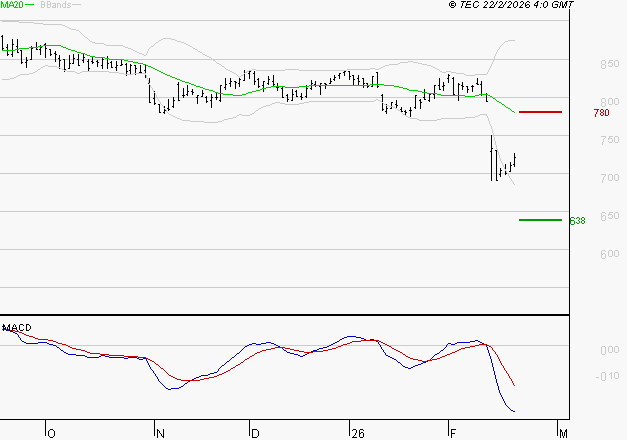Click the 800 price axis label
Viewport: 627px width, 440px height.
point(609,102)
